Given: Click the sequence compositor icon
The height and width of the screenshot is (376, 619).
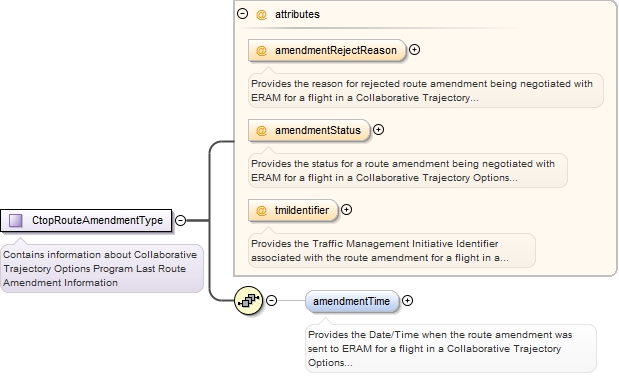Looking at the screenshot, I should pyautogui.click(x=248, y=301).
